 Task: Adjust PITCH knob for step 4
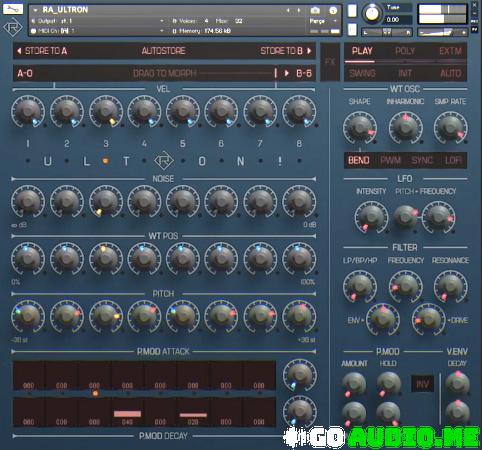(144, 316)
